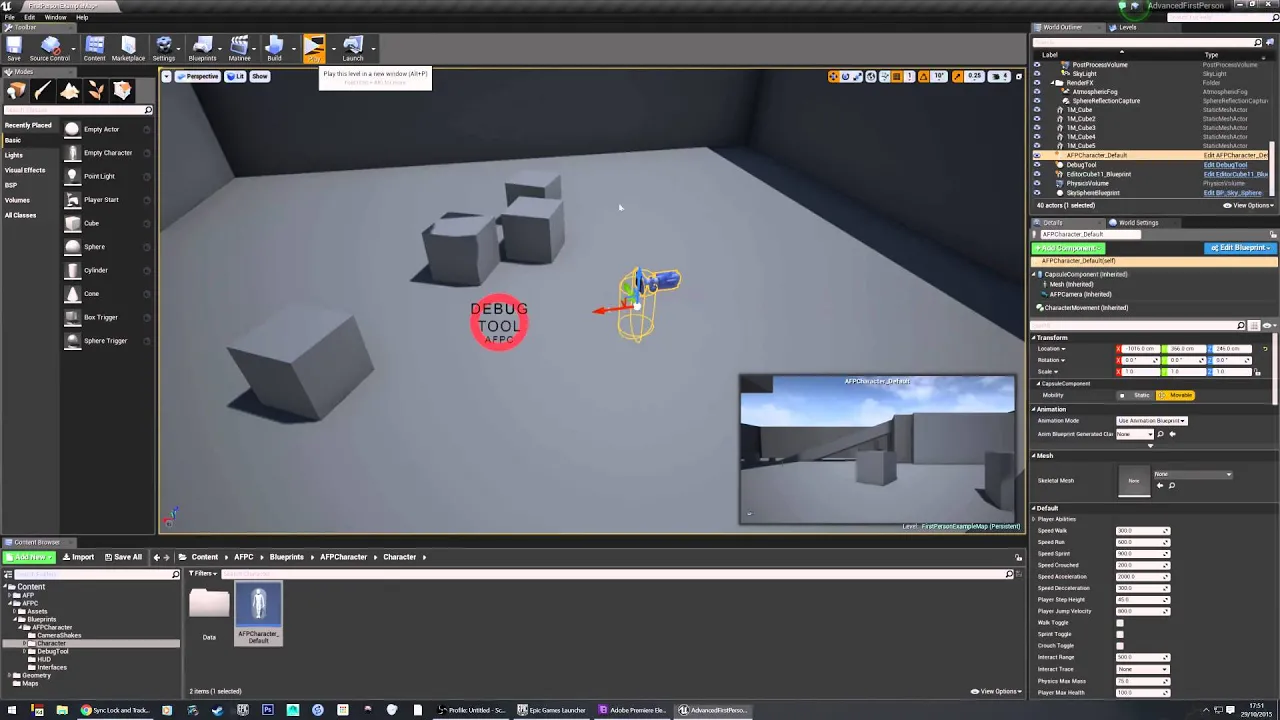Click the Save toolbar icon

pyautogui.click(x=14, y=48)
